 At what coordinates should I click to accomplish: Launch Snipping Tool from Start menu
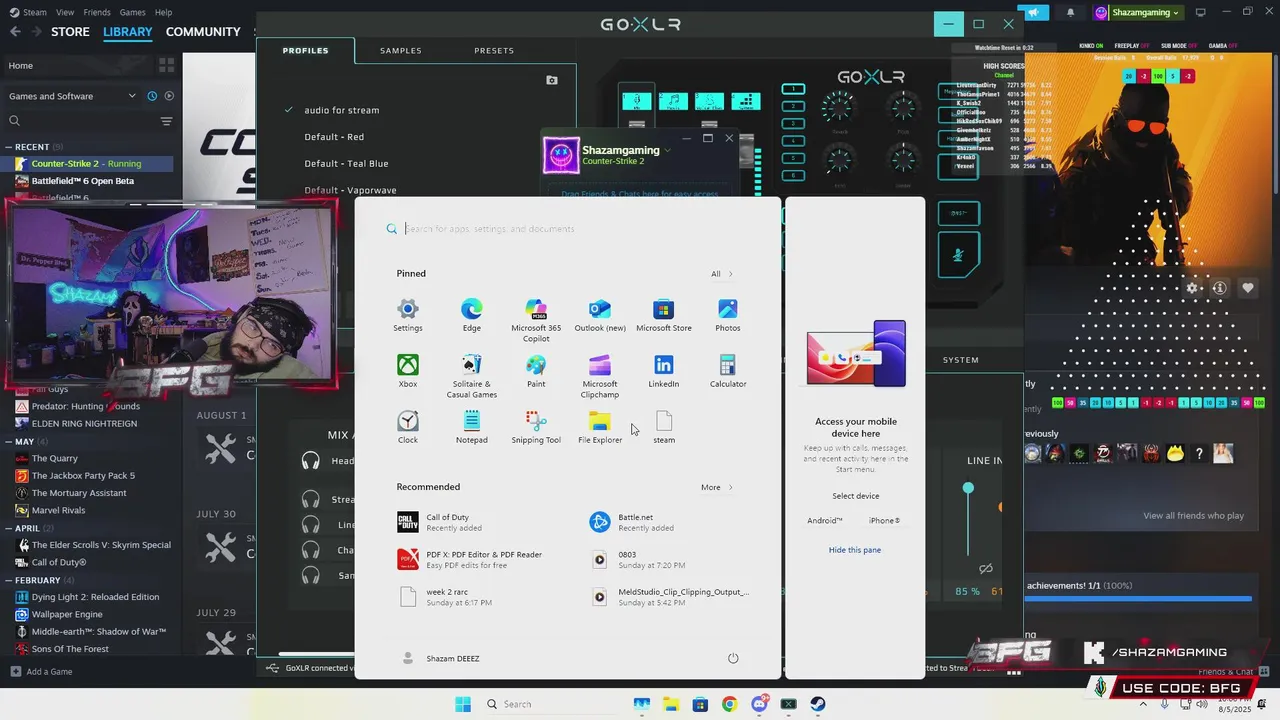[x=536, y=428]
